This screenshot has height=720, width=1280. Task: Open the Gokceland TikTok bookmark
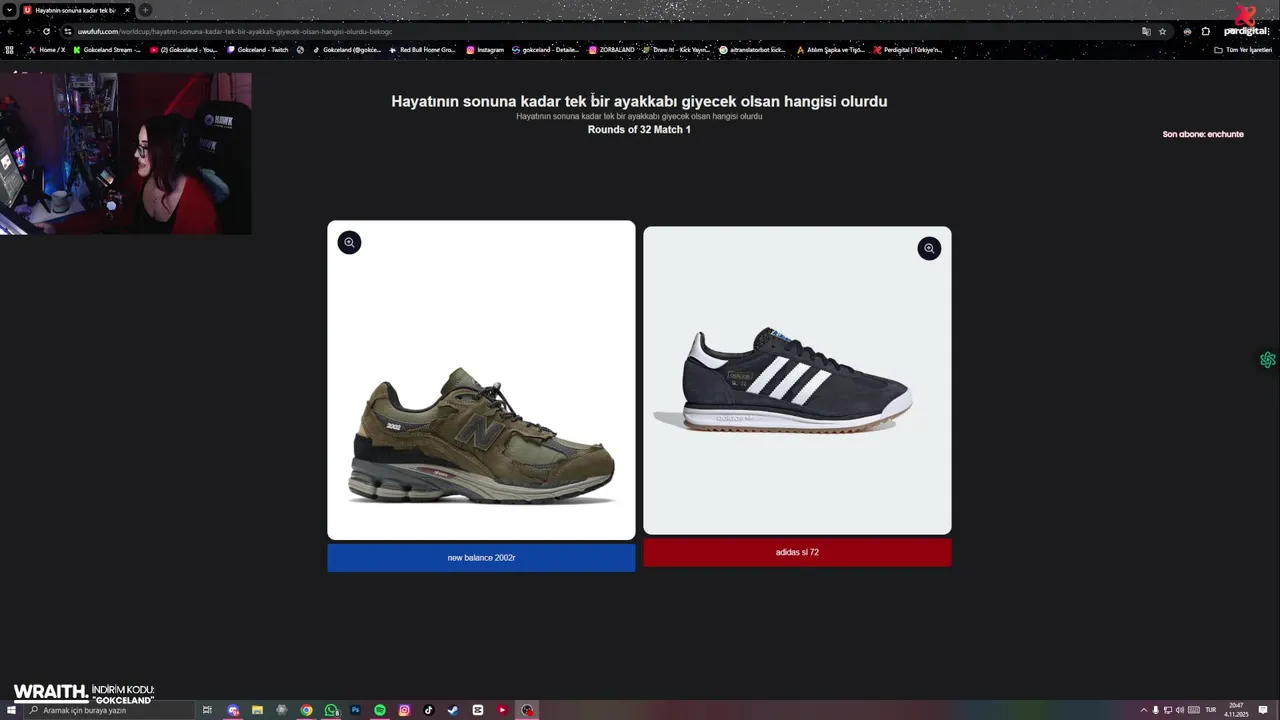(347, 50)
